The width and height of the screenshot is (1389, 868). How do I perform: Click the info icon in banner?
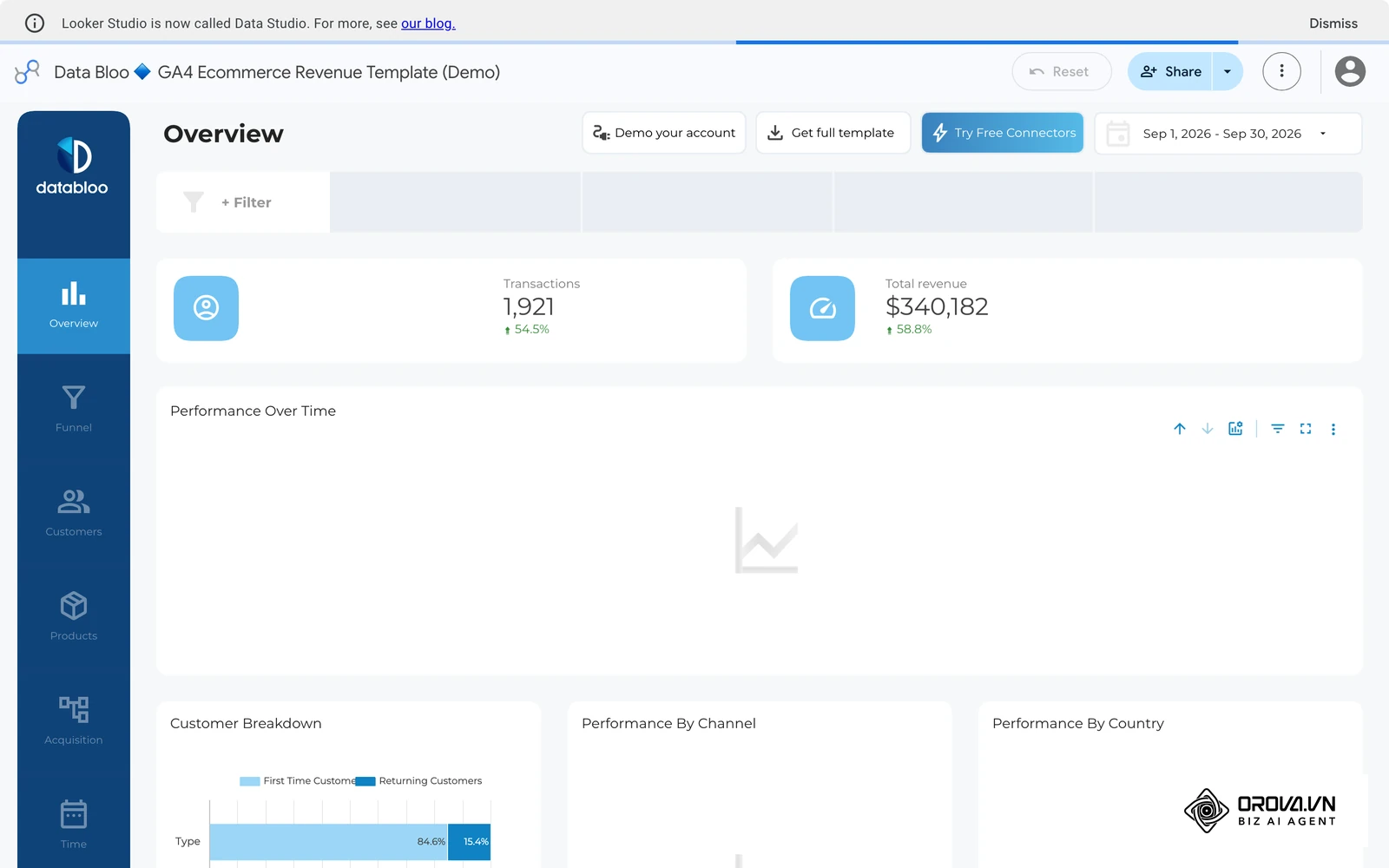click(x=35, y=23)
